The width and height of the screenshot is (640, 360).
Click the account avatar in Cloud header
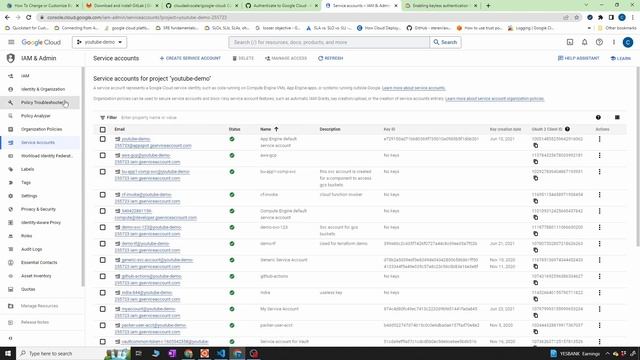[628, 42]
